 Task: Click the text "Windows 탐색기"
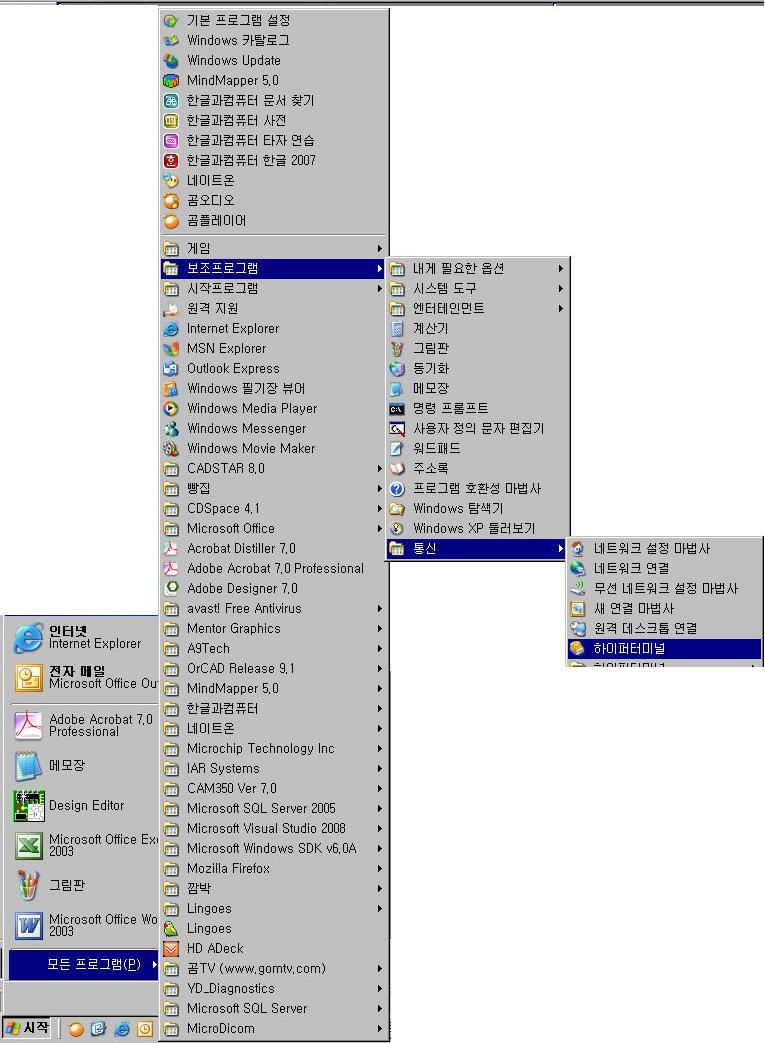[x=458, y=509]
